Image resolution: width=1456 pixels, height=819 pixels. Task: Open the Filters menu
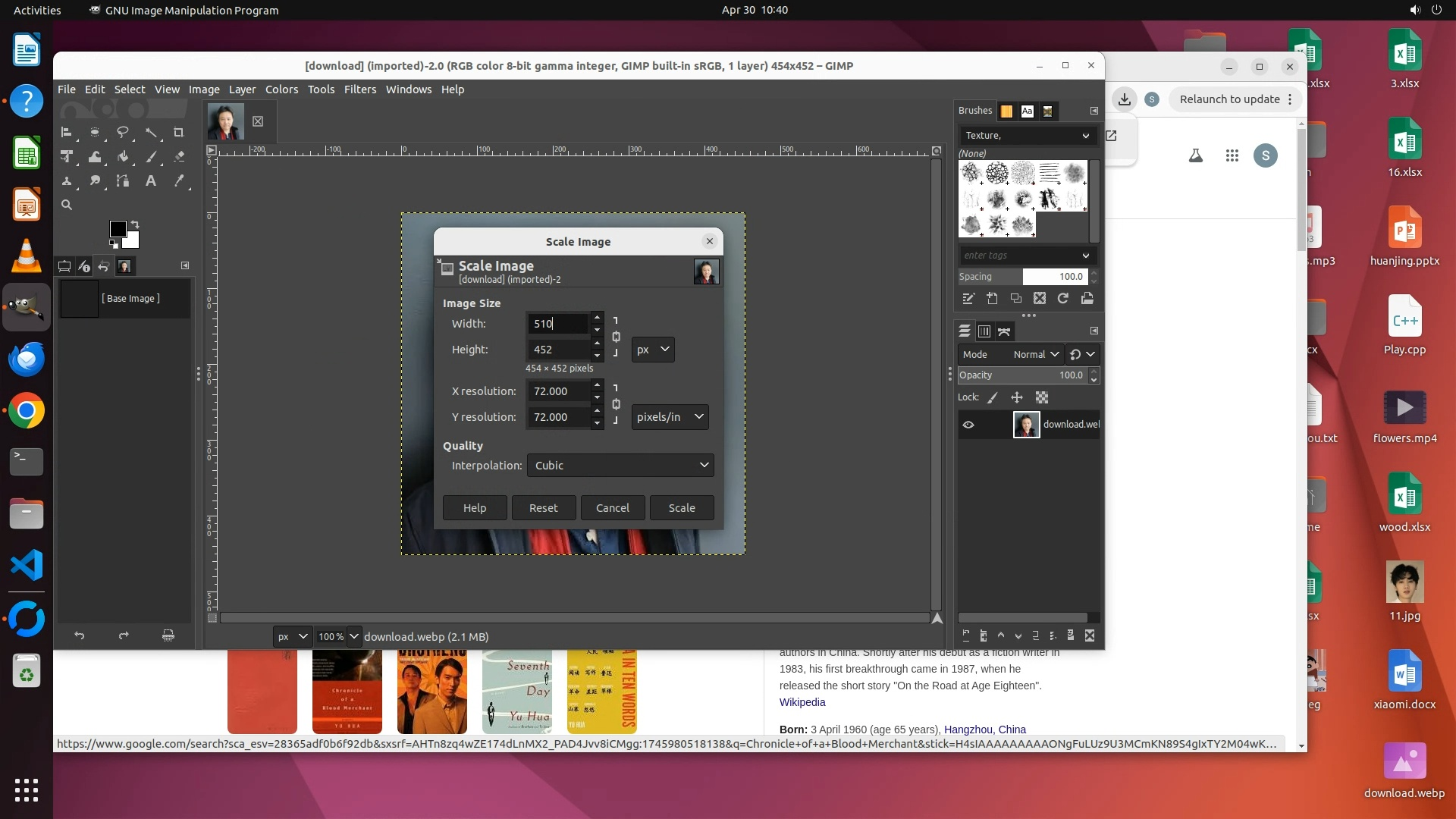point(359,89)
